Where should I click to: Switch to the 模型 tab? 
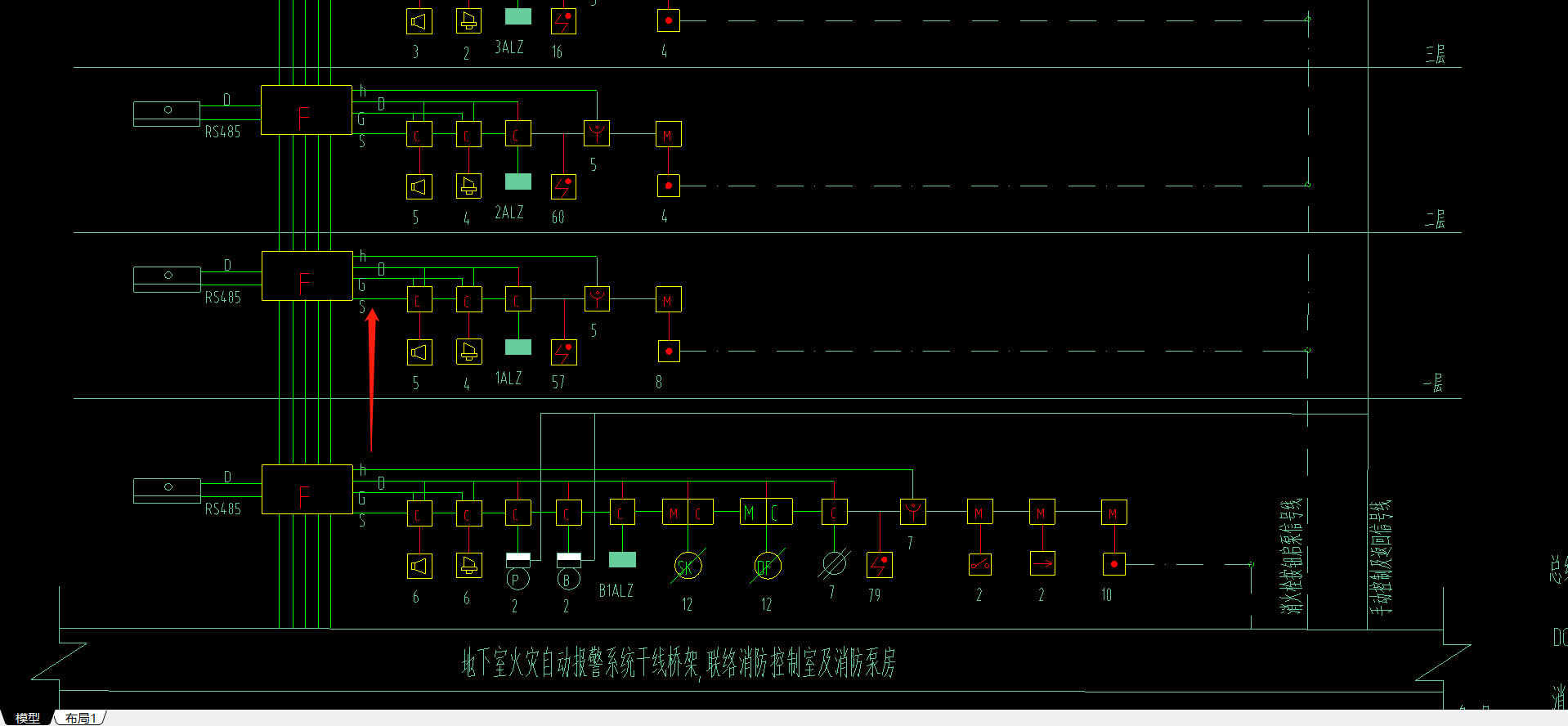tap(27, 718)
